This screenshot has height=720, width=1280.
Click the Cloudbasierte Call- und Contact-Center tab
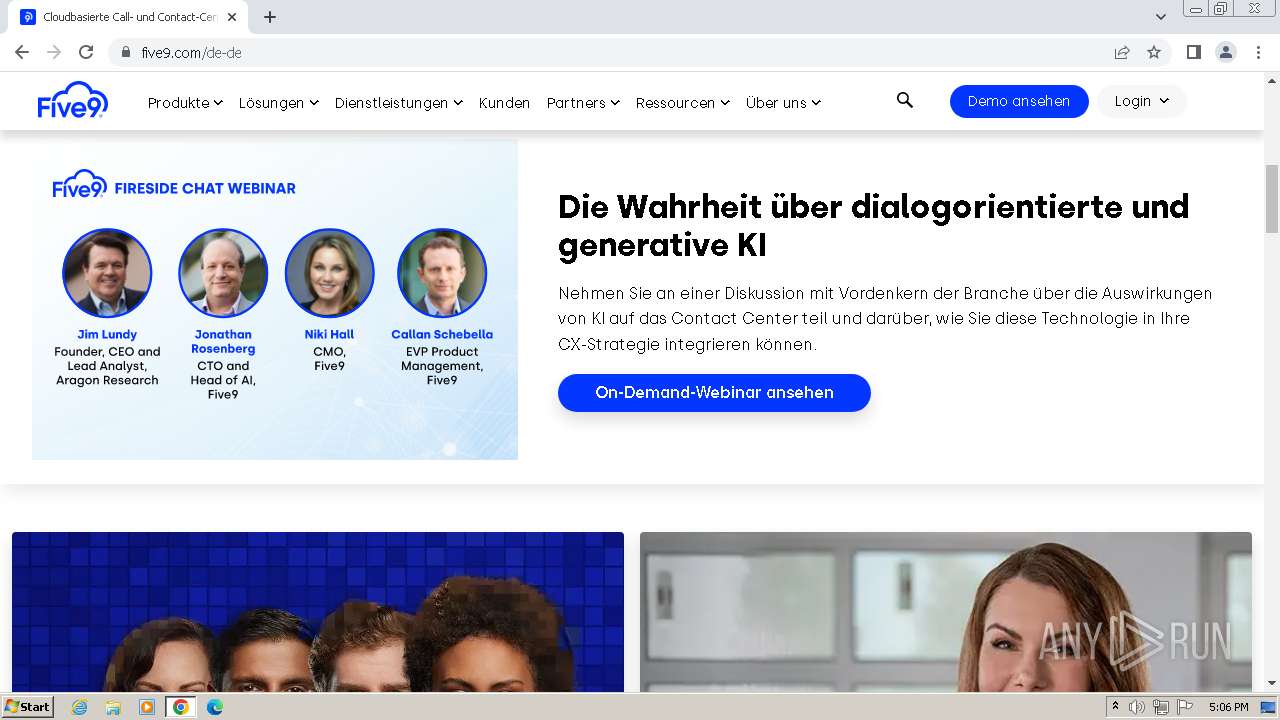(x=129, y=17)
